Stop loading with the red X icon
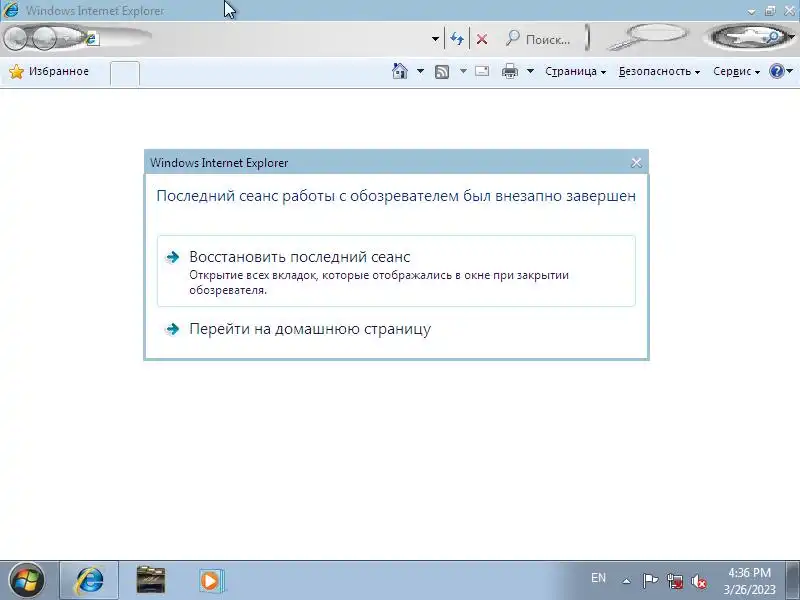 pos(482,39)
